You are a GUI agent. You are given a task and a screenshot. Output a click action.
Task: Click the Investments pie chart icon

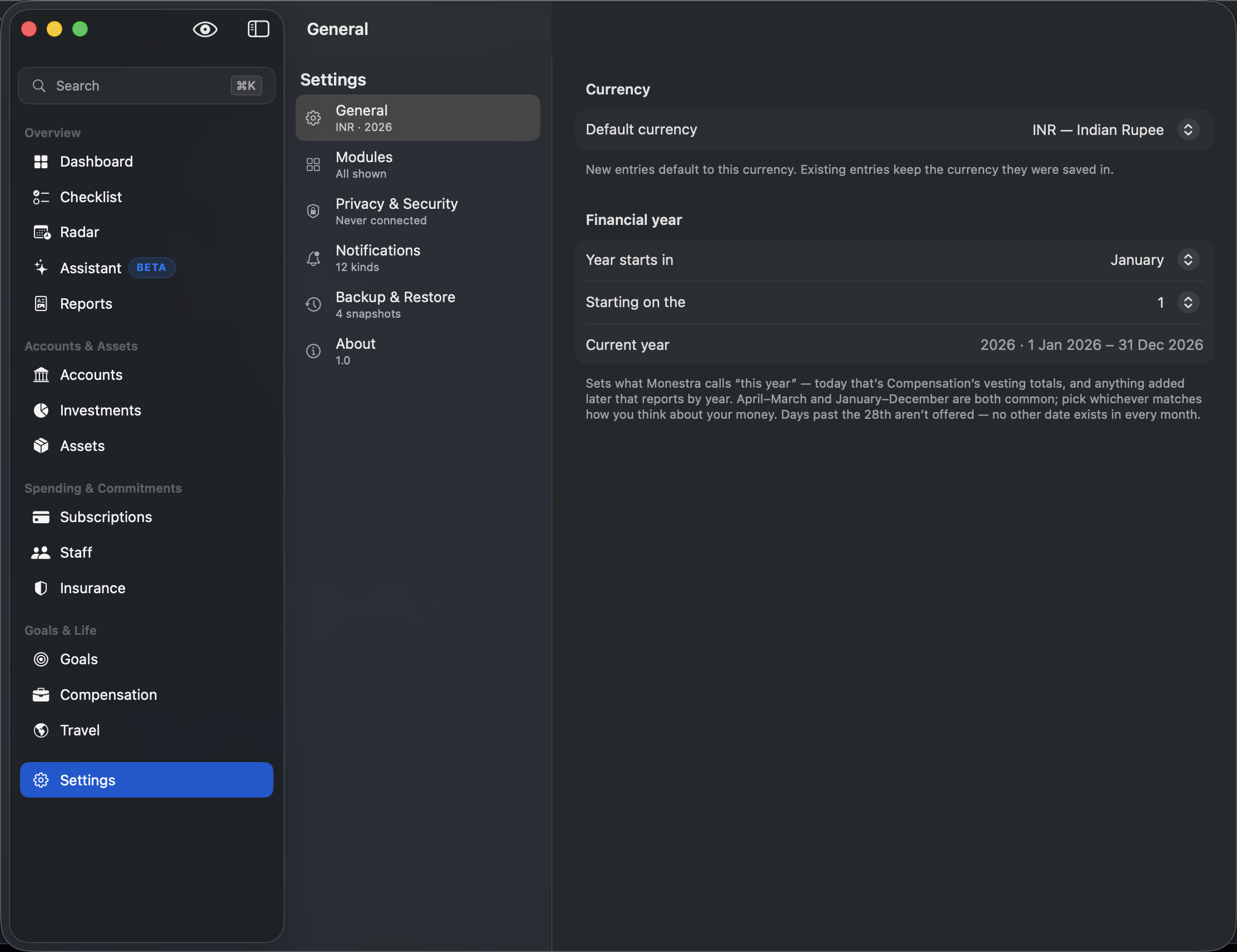41,410
